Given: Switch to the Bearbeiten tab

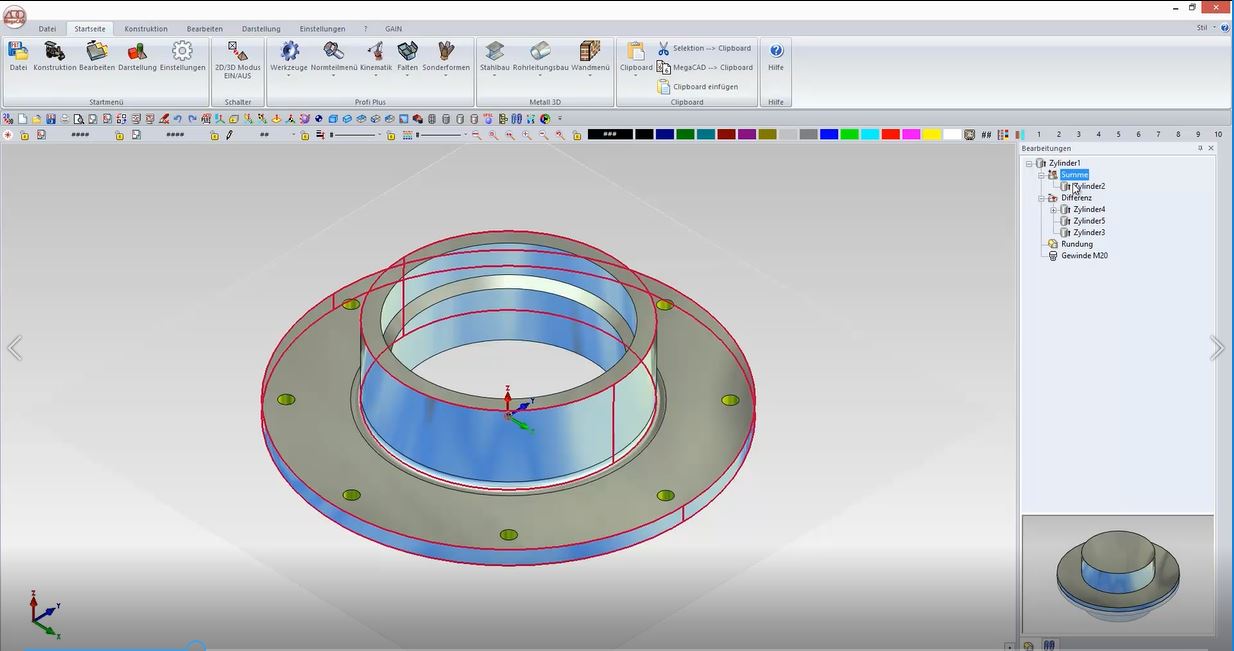Looking at the screenshot, I should click(x=205, y=29).
